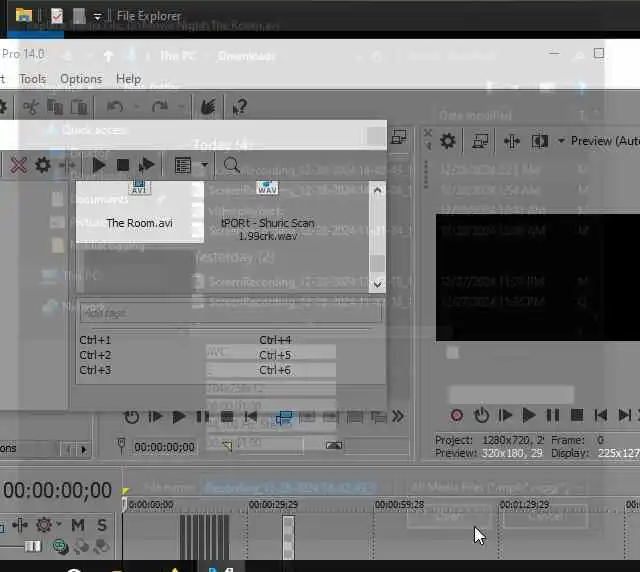Go to start in the trimmer transport
This screenshot has width=640, height=572.
pos(251,417)
